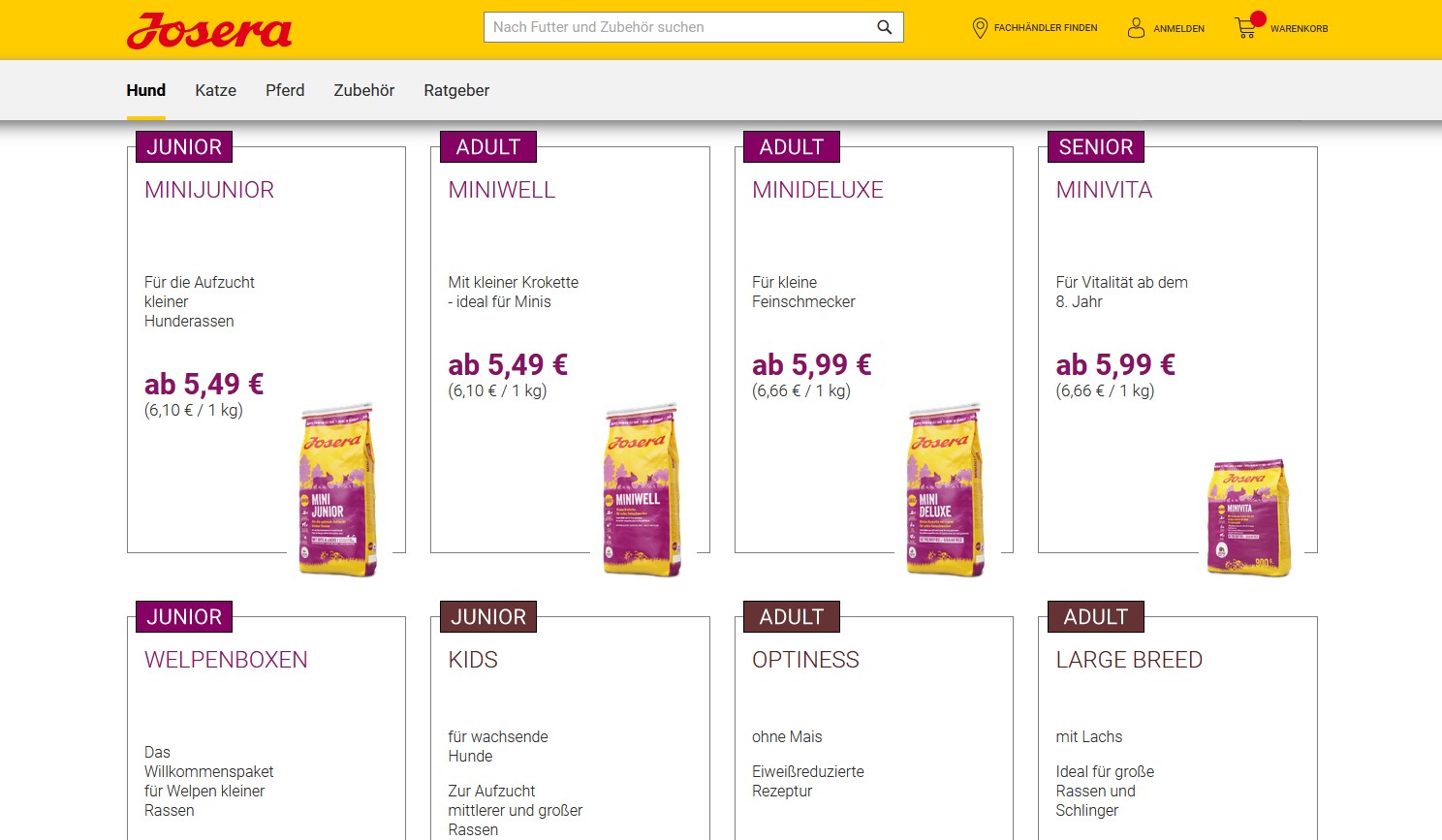
Task: Click MINIJUNIOR unit price (6,10 € / 1 kg)
Action: (x=194, y=411)
